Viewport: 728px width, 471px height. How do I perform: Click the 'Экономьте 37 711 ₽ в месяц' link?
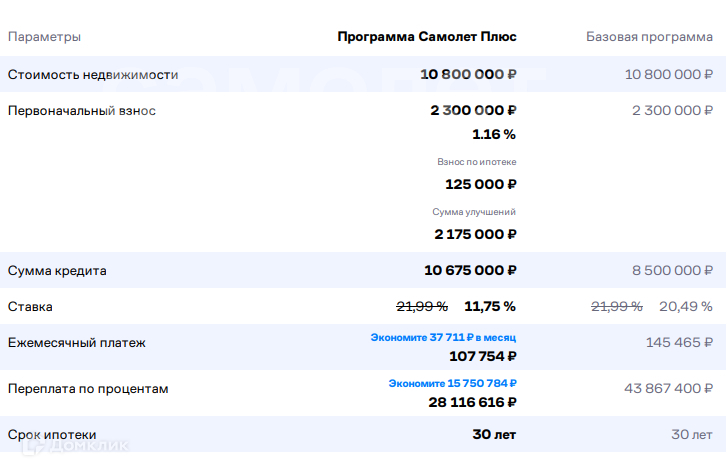[443, 339]
